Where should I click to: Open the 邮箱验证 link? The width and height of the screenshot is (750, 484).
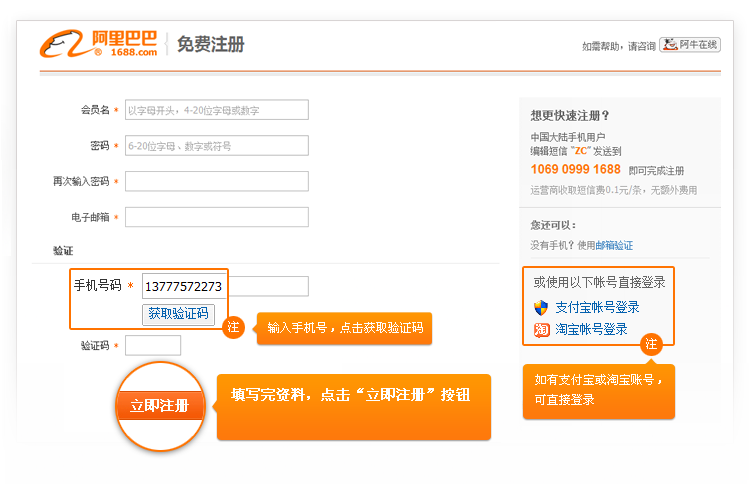[614, 245]
